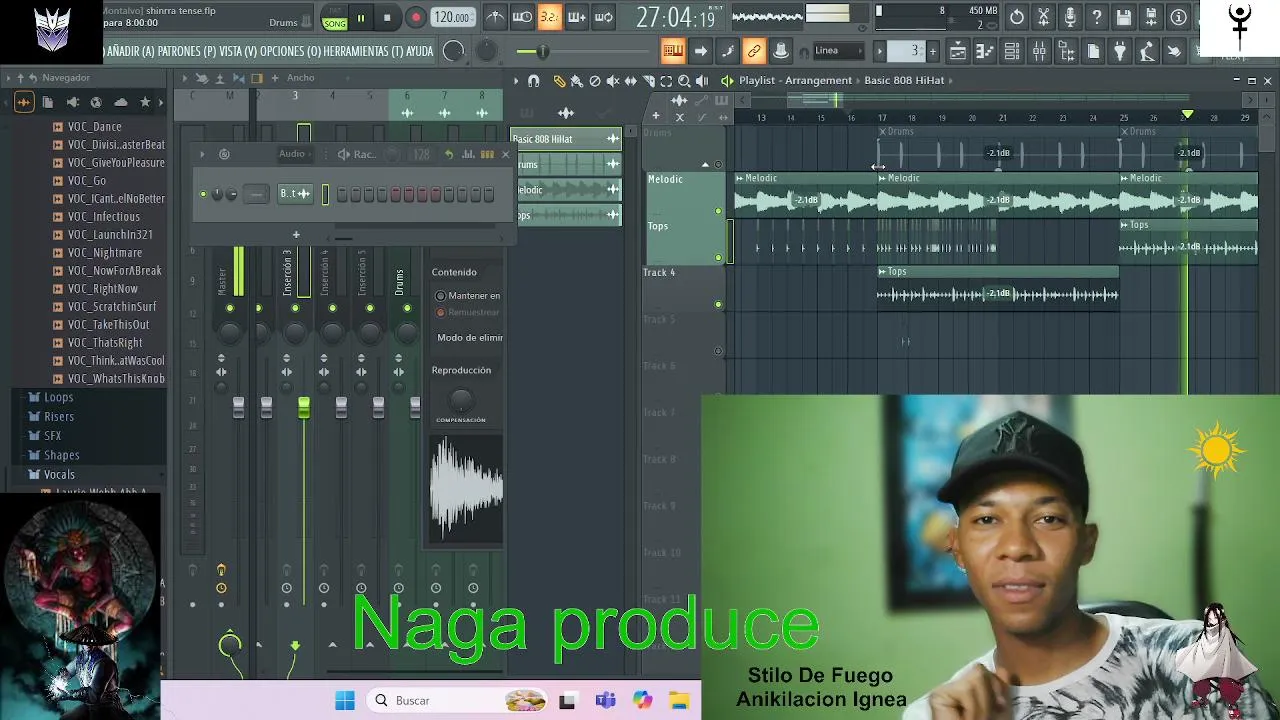
Task: Open the Channel rack view icon
Action: (x=1012, y=51)
